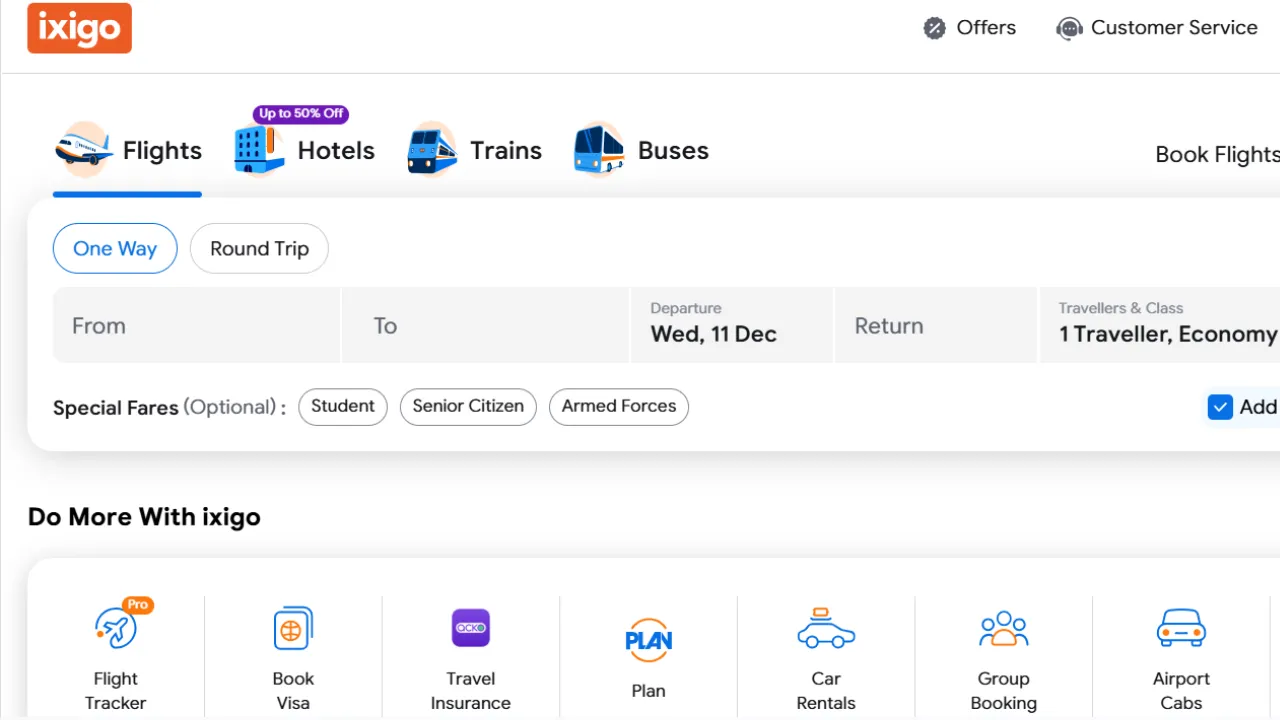The height and width of the screenshot is (720, 1280).
Task: Click the Special Fares (Optional) label
Action: 169,408
